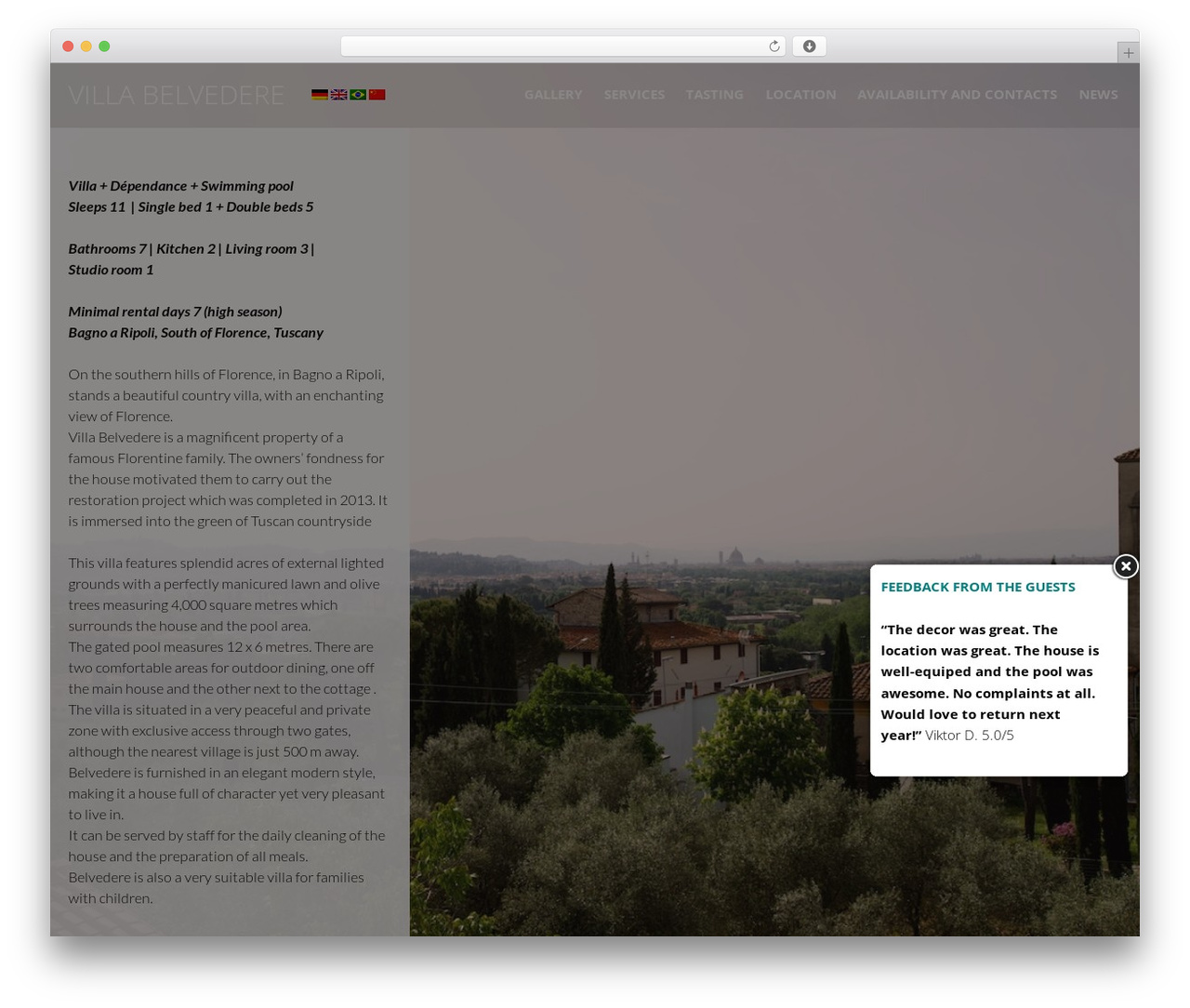Viewport: 1190px width, 1008px height.
Task: Navigate to News
Action: [x=1098, y=95]
